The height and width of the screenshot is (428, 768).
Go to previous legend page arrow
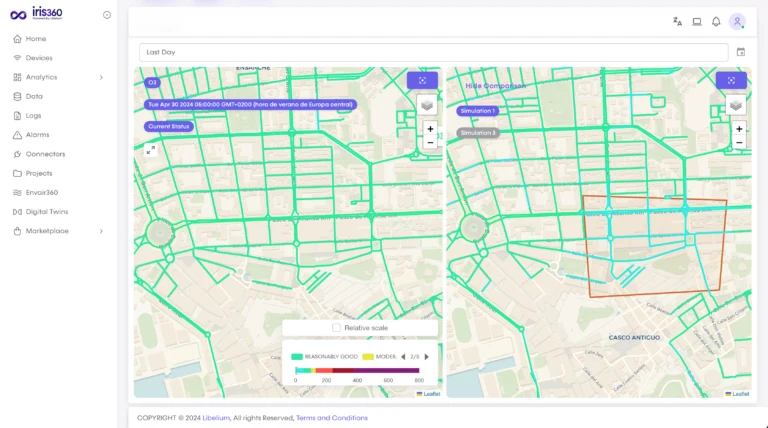click(403, 357)
